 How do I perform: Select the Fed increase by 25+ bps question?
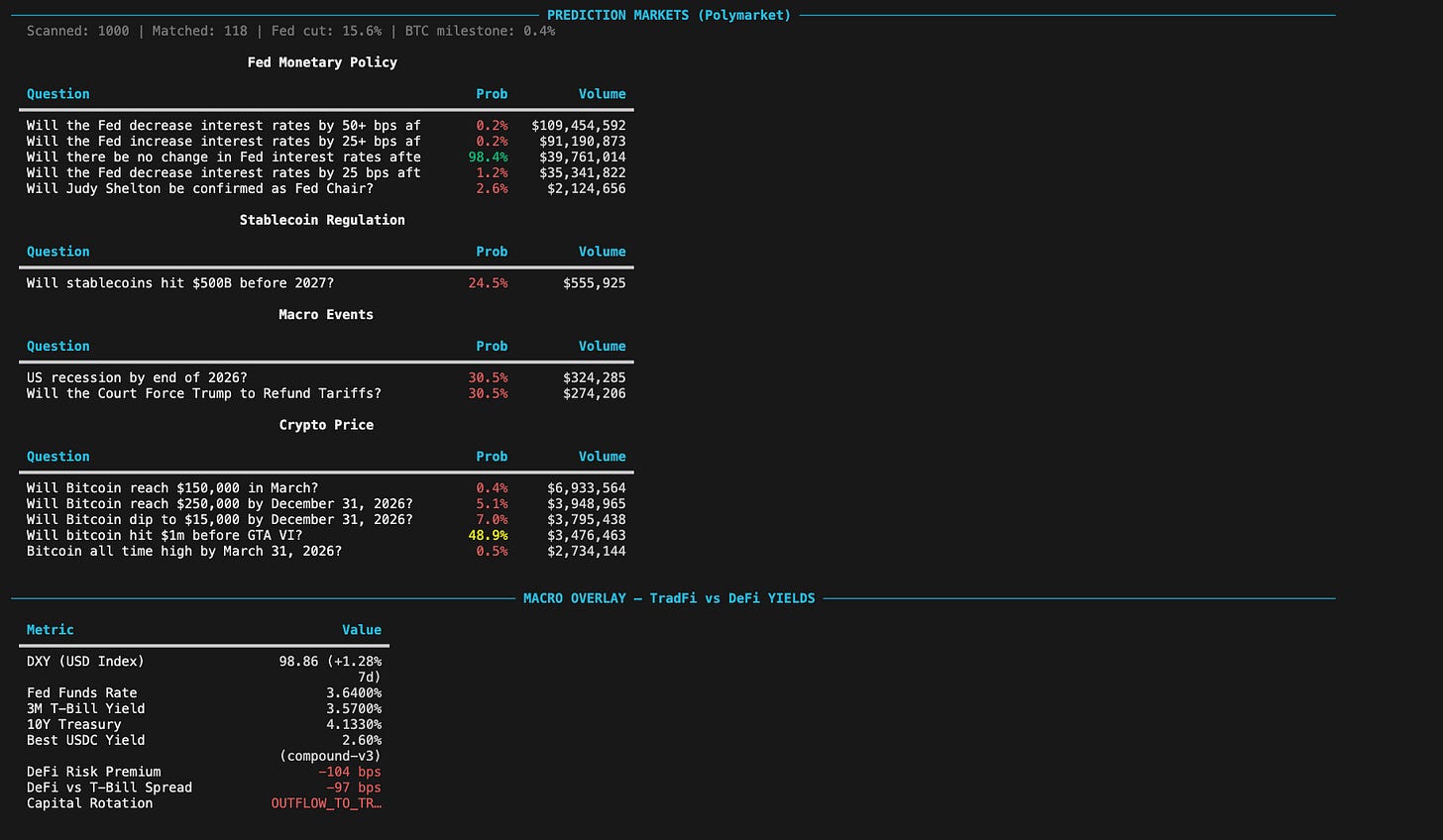coord(224,142)
